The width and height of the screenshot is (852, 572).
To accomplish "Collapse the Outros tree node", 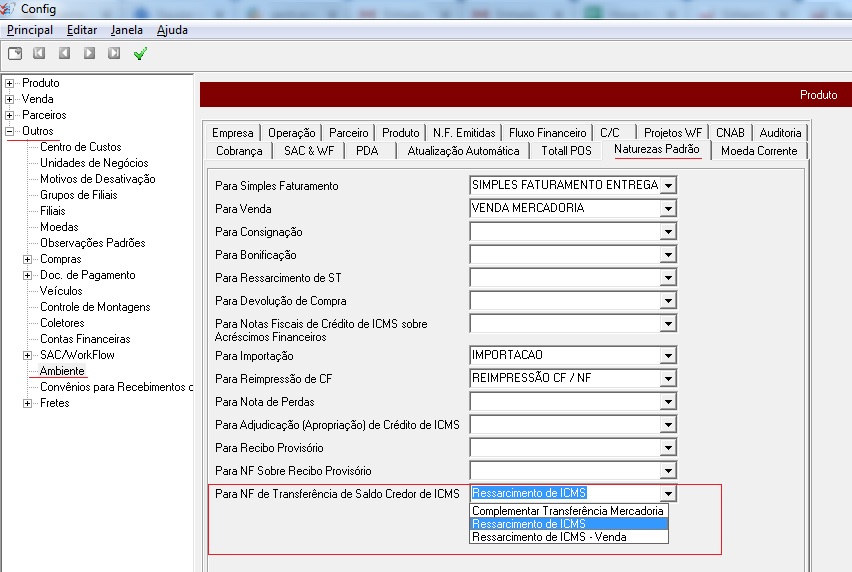I will pos(10,131).
